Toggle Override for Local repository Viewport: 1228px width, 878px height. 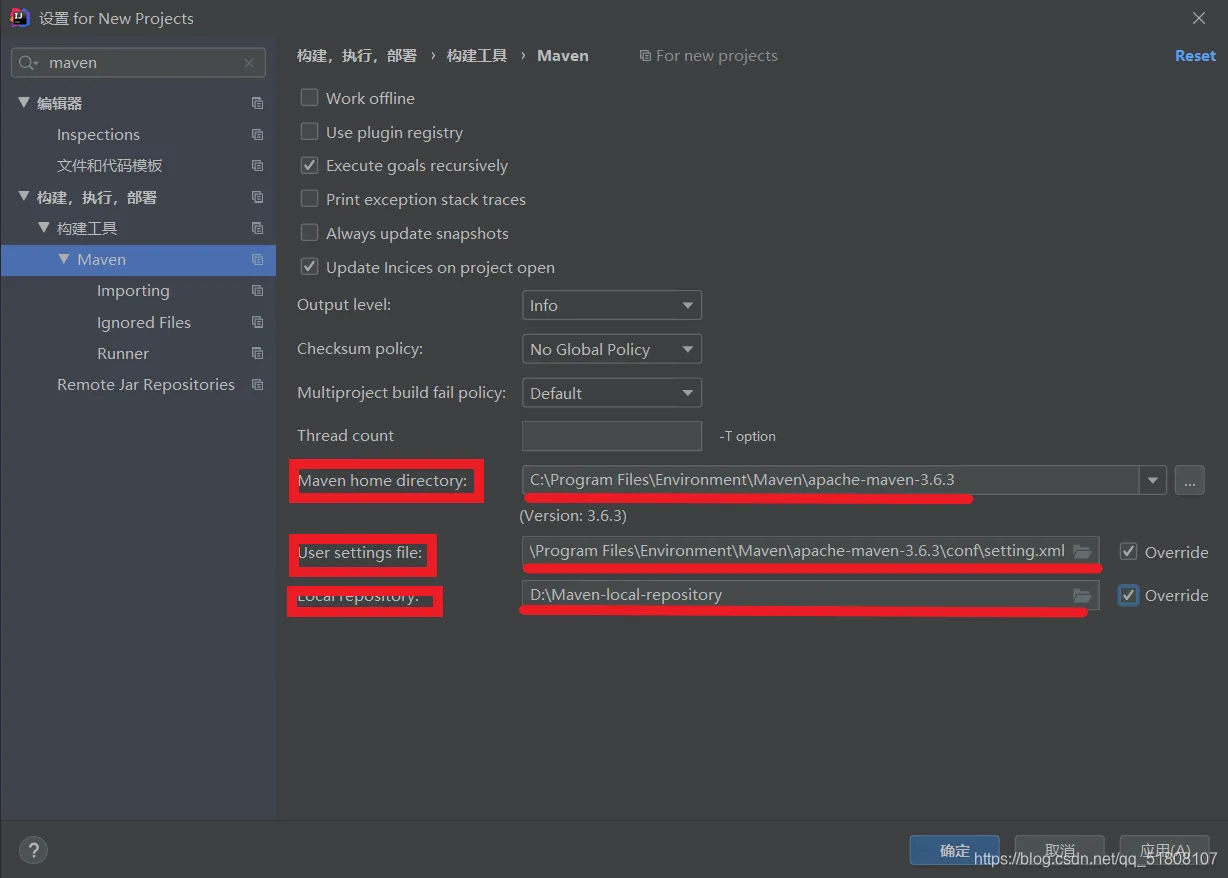point(1129,595)
